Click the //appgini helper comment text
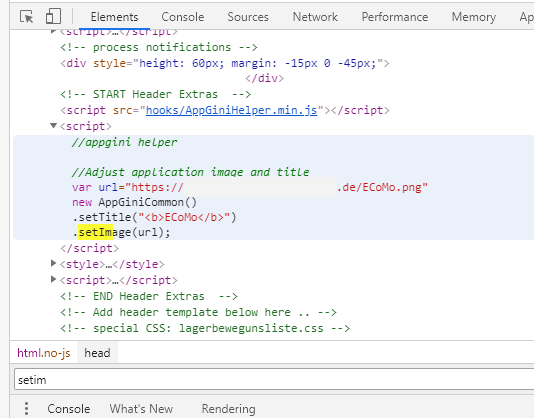 [x=125, y=142]
